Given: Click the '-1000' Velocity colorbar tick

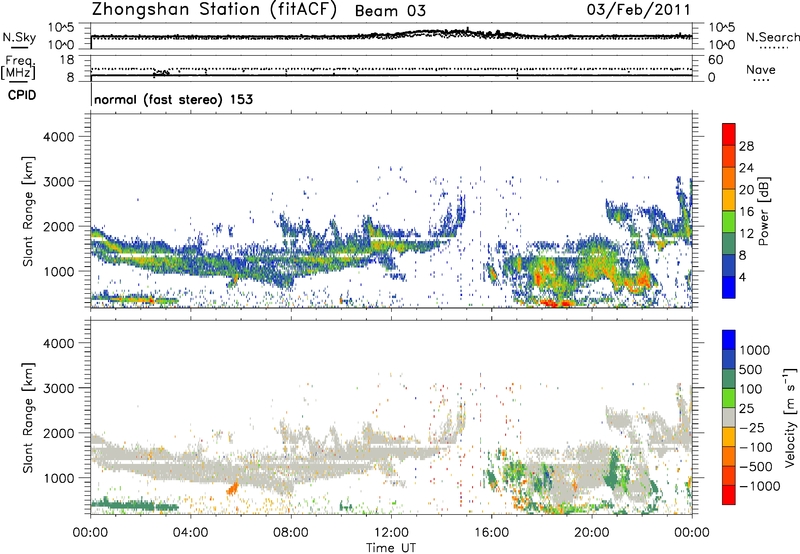Looking at the screenshot, I should click(x=759, y=486).
